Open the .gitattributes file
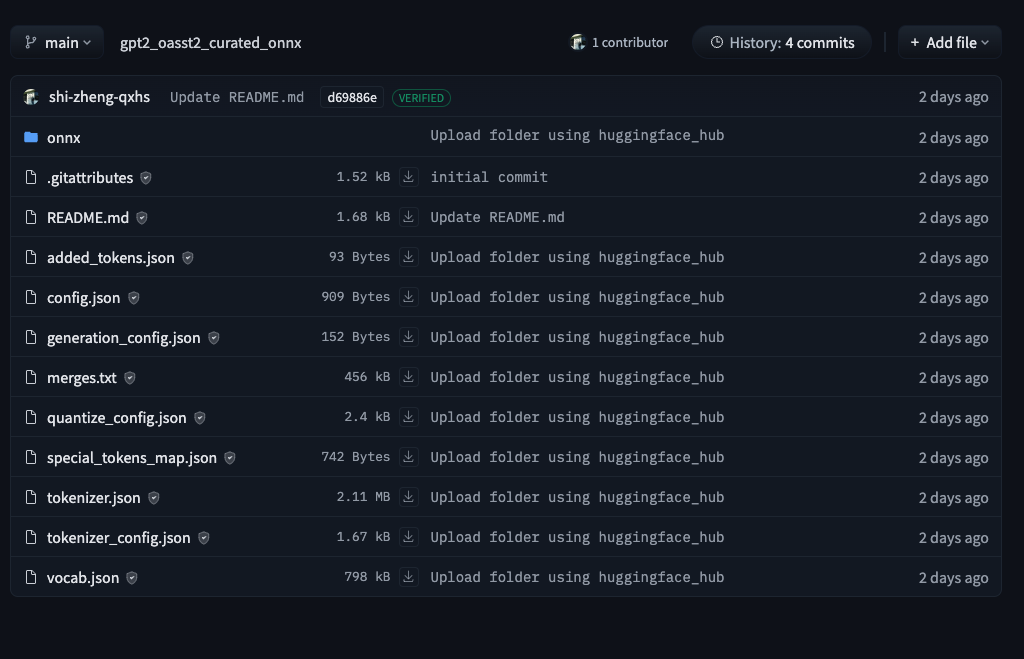 point(90,178)
